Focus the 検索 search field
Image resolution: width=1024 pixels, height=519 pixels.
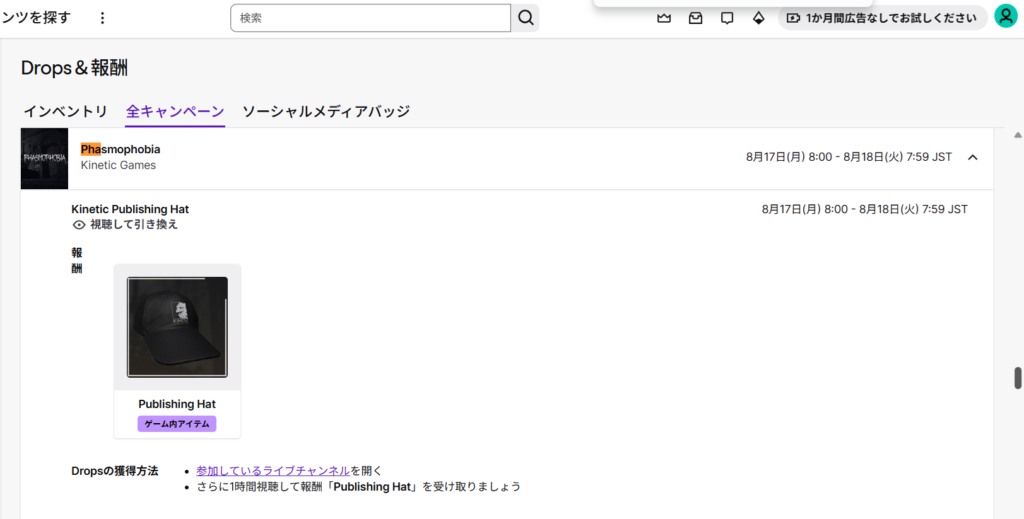pos(370,18)
